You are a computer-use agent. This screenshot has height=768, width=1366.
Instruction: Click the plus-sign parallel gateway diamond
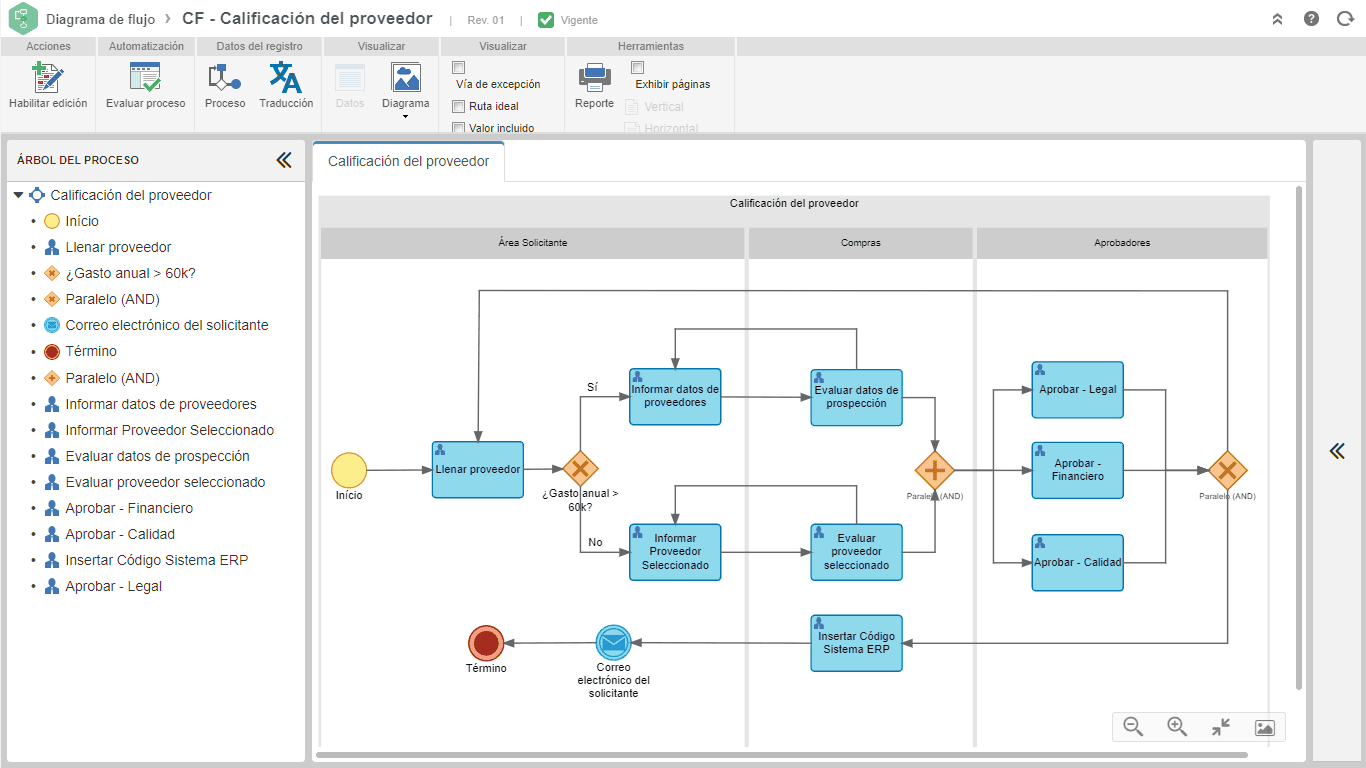click(935, 470)
